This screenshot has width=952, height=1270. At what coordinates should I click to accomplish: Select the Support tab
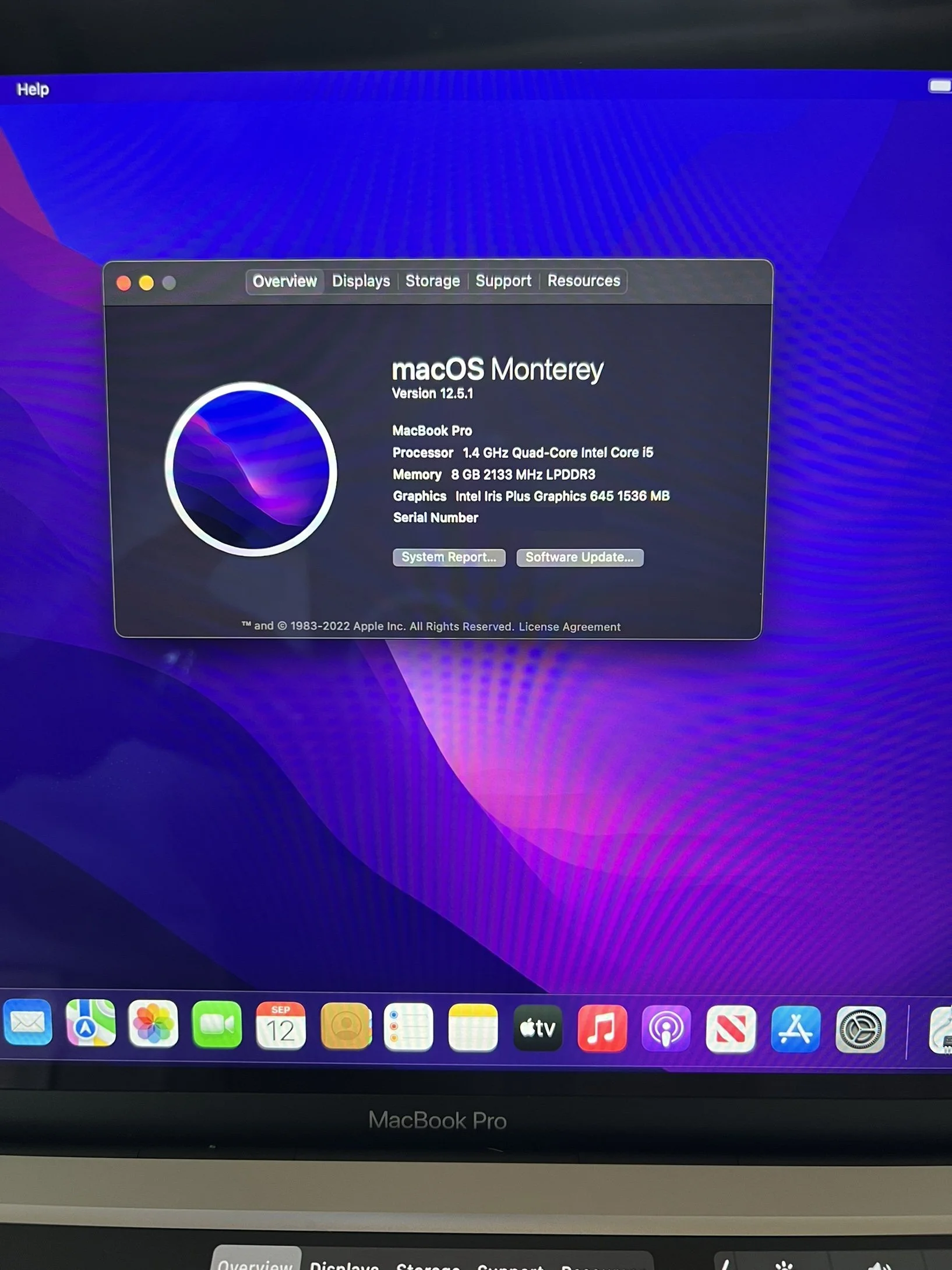(503, 281)
